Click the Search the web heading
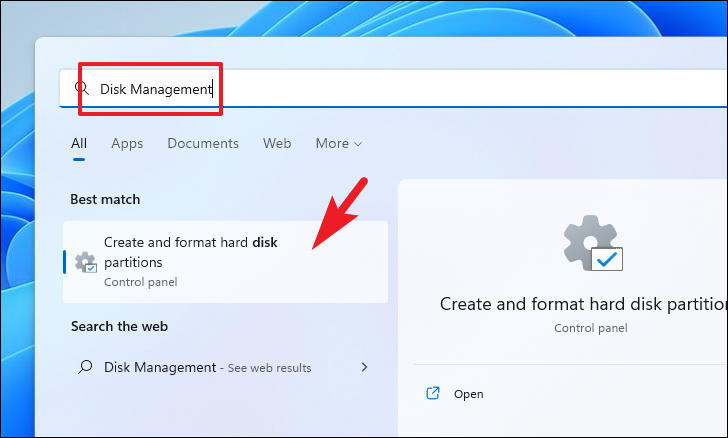 119,326
